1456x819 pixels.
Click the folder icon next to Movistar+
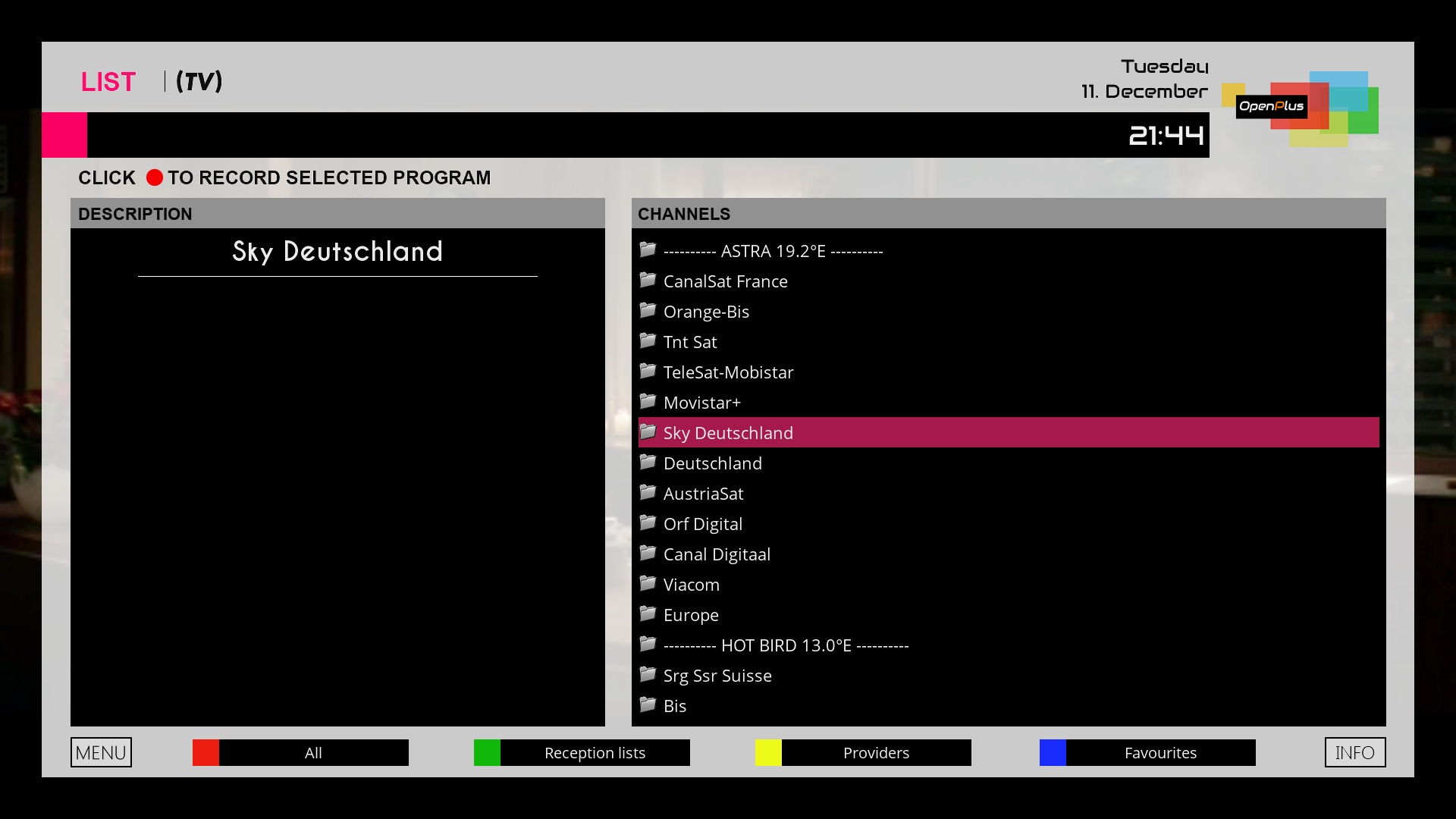click(648, 401)
